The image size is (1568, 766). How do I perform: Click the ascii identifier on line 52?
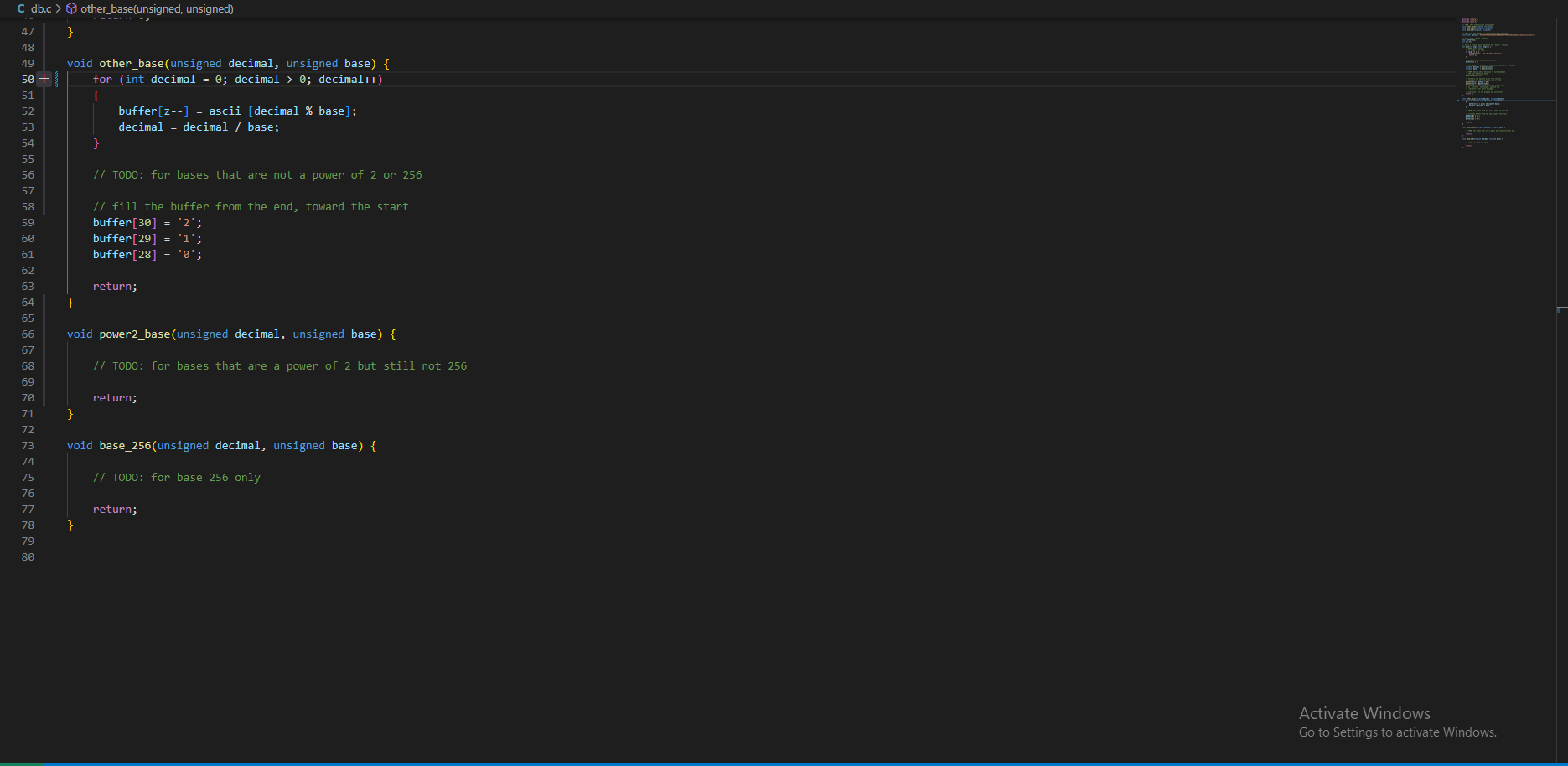tap(225, 111)
